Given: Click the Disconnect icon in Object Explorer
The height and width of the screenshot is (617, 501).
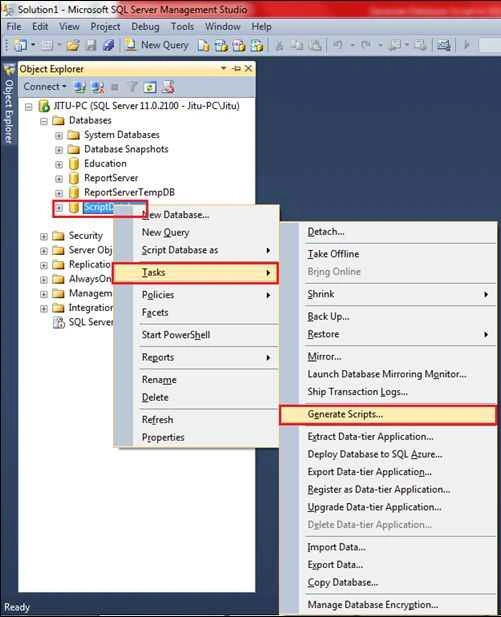Looking at the screenshot, I should point(97,87).
